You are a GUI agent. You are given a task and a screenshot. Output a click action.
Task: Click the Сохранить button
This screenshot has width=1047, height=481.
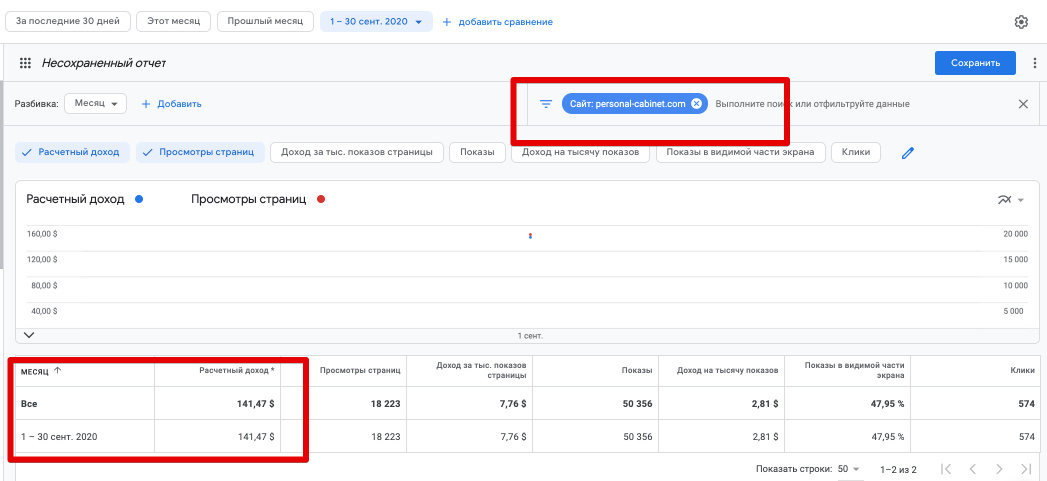tap(975, 63)
